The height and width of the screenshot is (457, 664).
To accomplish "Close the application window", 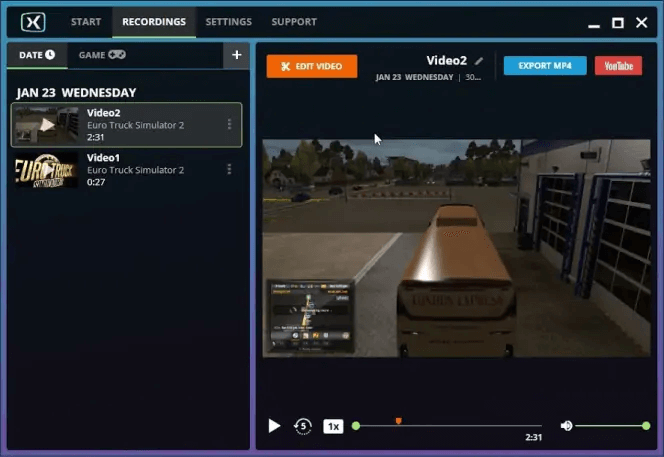I will tap(642, 22).
